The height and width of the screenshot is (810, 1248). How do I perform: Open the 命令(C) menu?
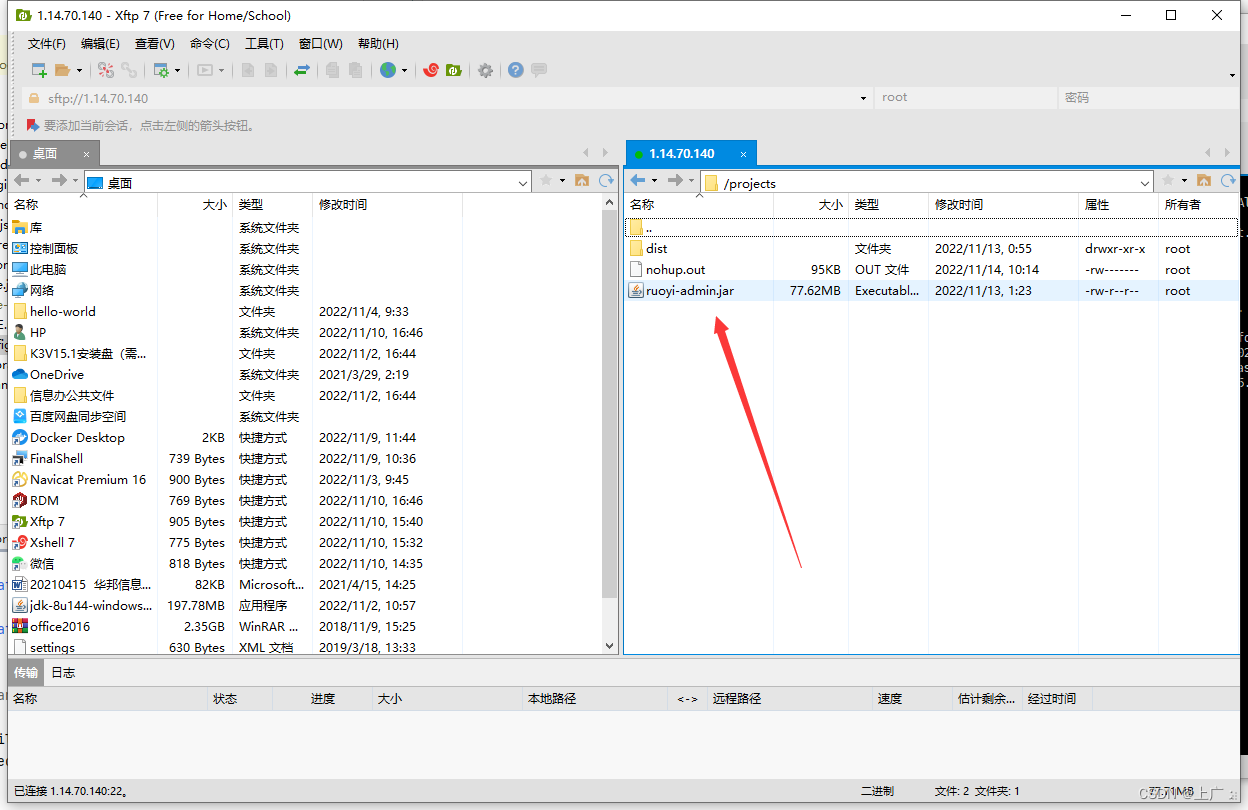pos(210,44)
